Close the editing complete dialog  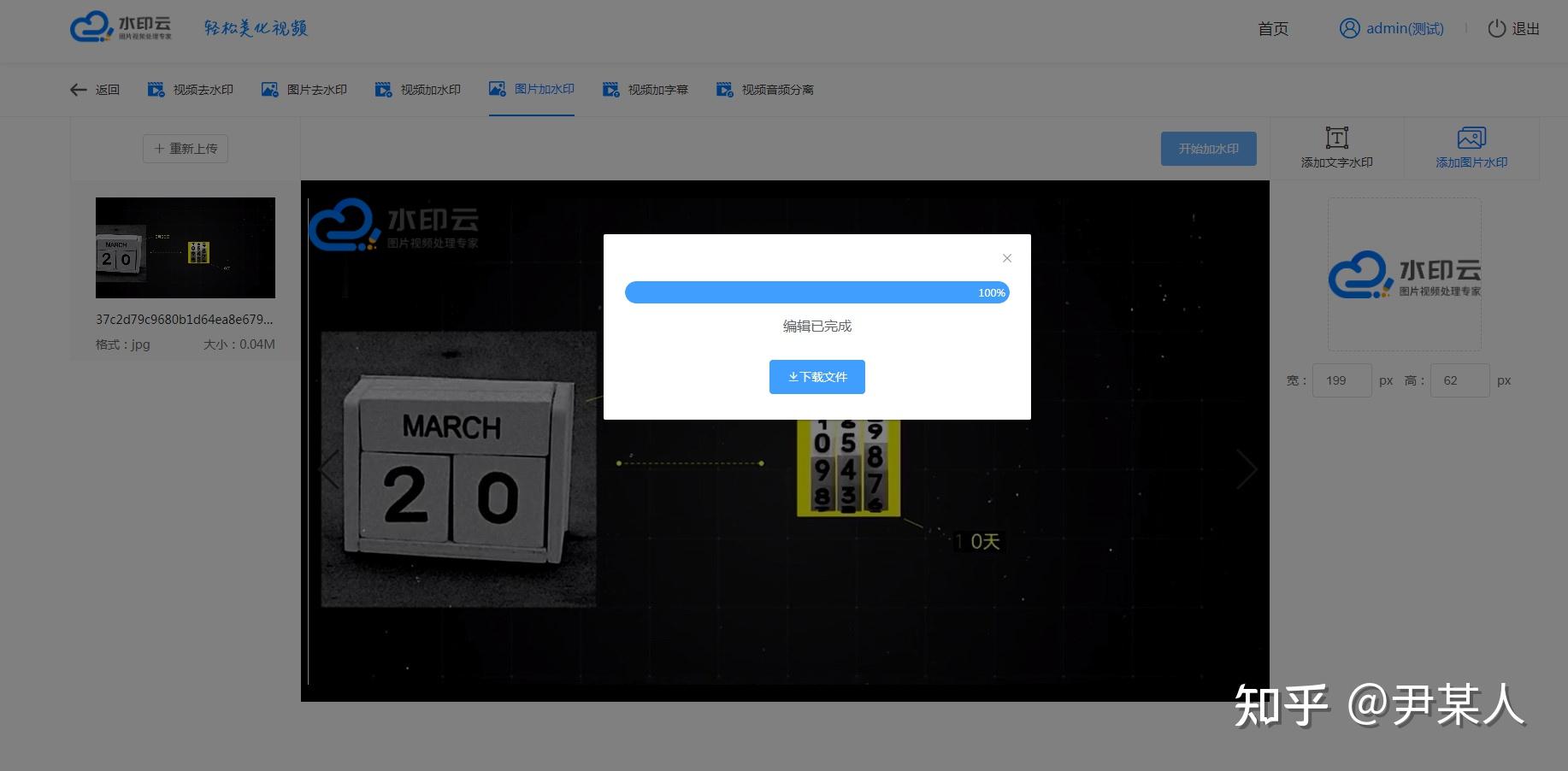1007,258
